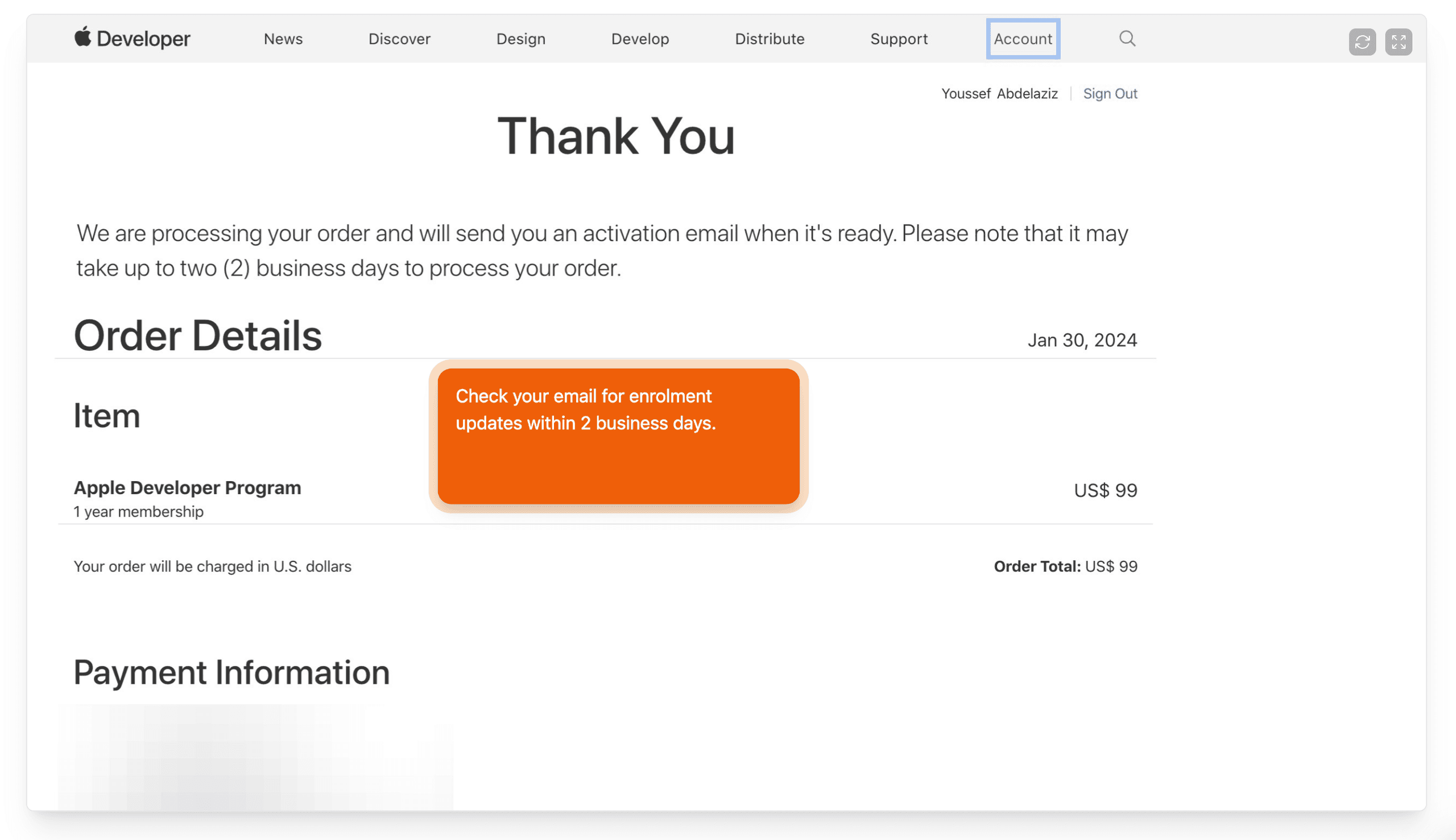Screen dimensions: 1456x840
Task: Click the Order Details heading
Action: pyautogui.click(x=197, y=336)
